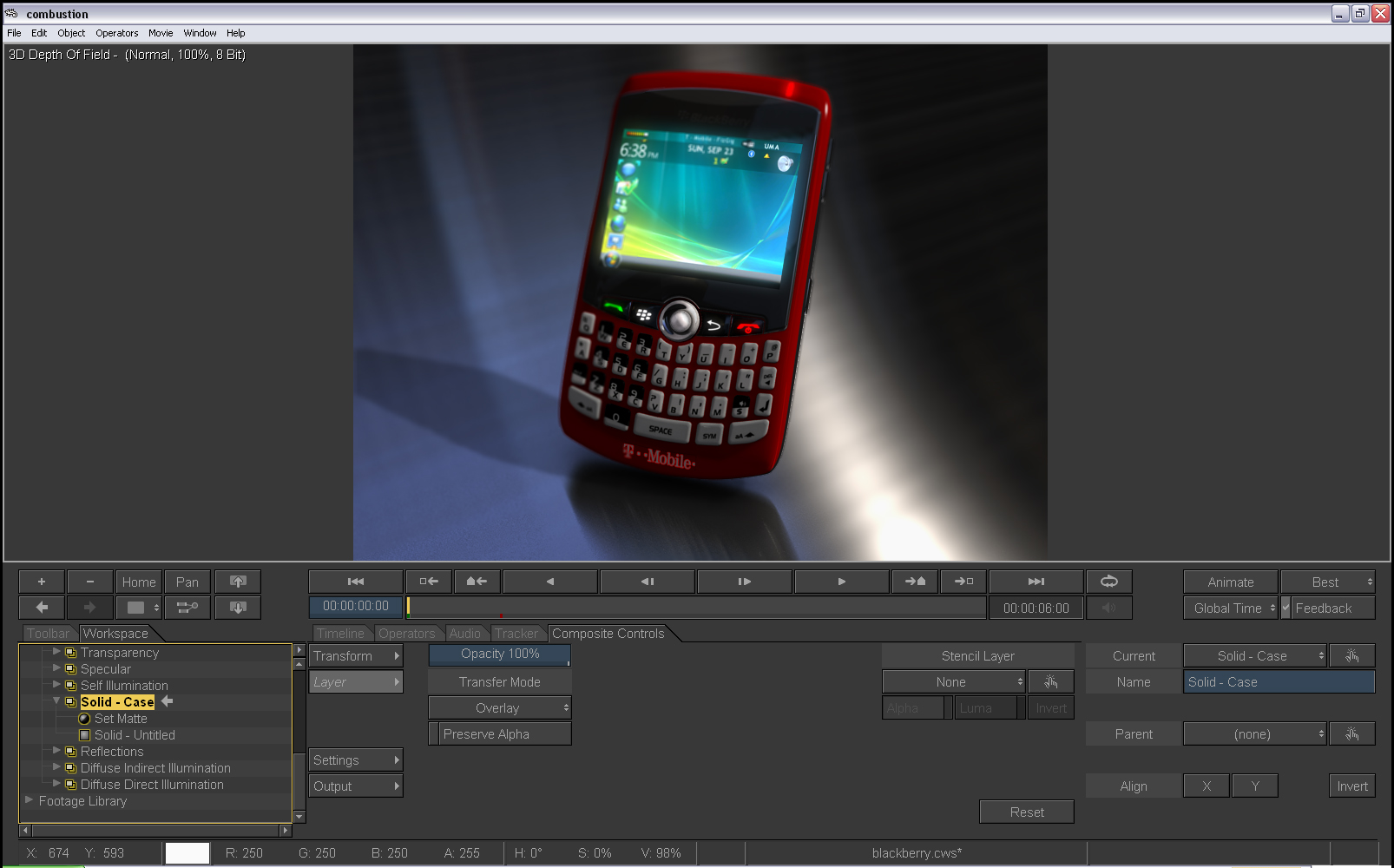1394x868 pixels.
Task: Click the timeline scrub bar
Action: click(x=696, y=608)
